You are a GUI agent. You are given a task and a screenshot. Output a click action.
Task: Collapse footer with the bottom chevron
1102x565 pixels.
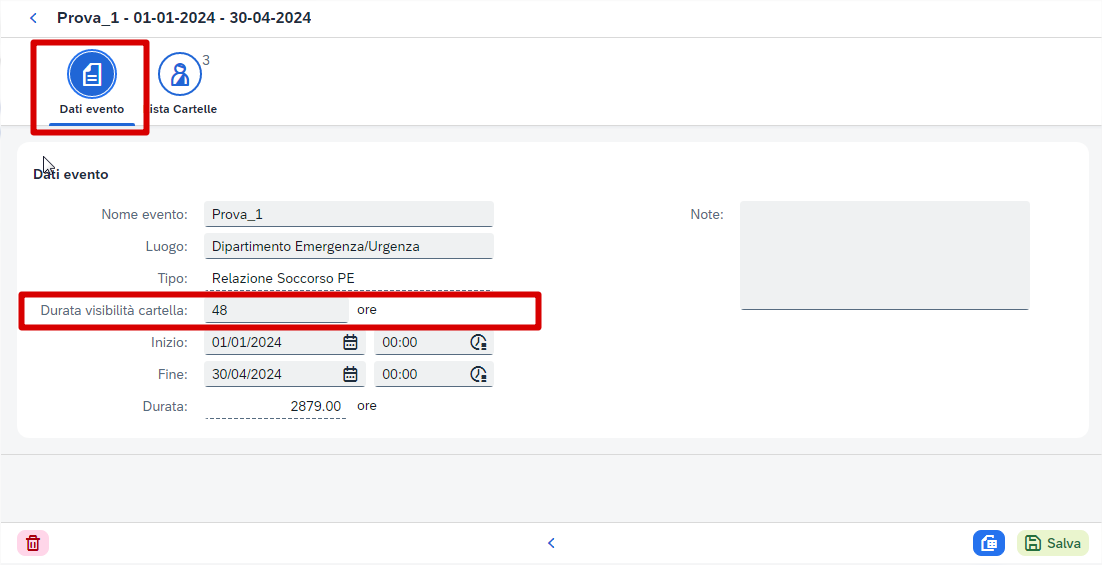point(551,543)
